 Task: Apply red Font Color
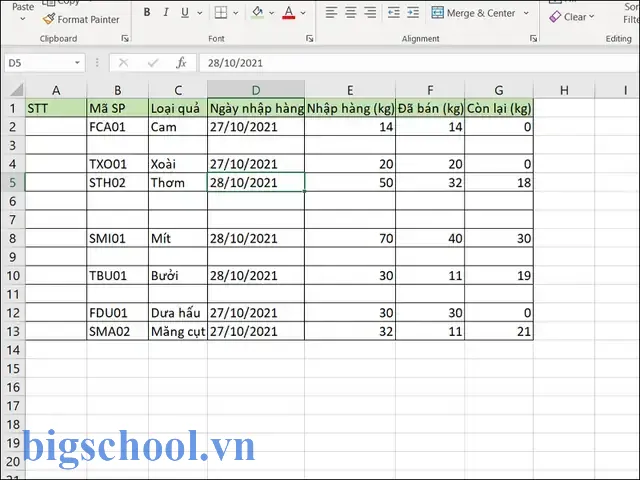tap(289, 13)
